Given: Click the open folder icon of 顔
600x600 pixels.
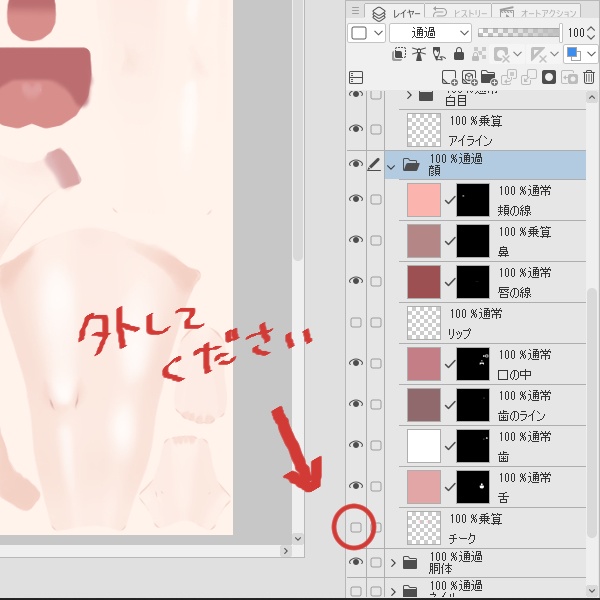Looking at the screenshot, I should [411, 165].
